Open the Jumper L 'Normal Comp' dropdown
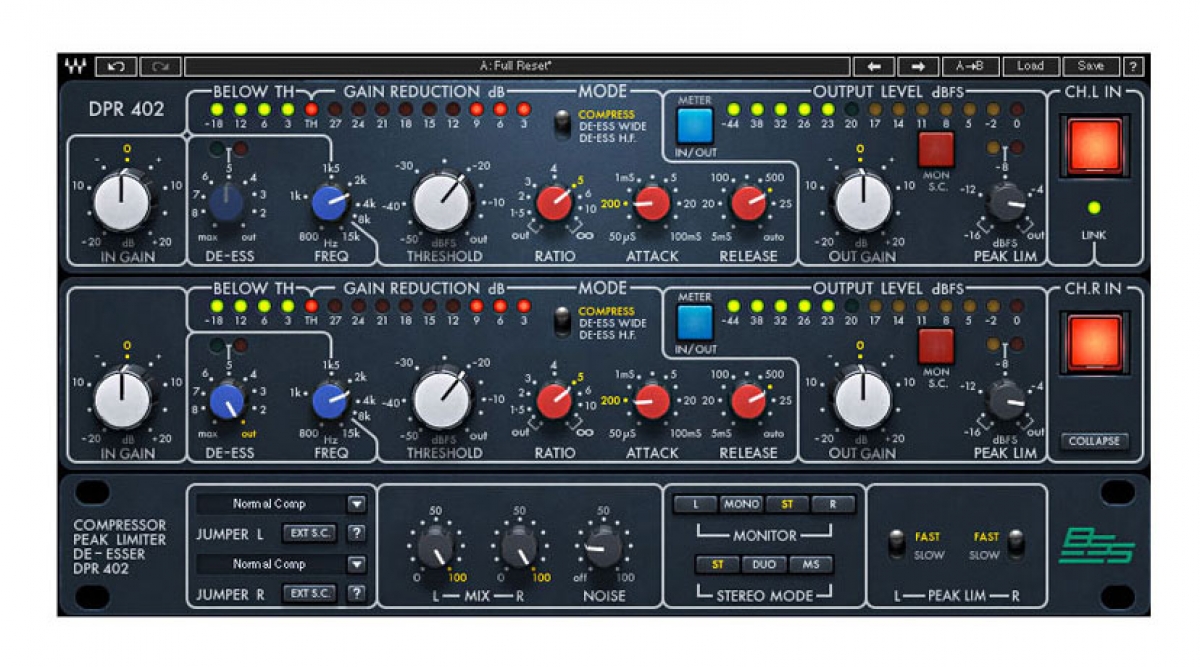1200x667 pixels. 282,504
